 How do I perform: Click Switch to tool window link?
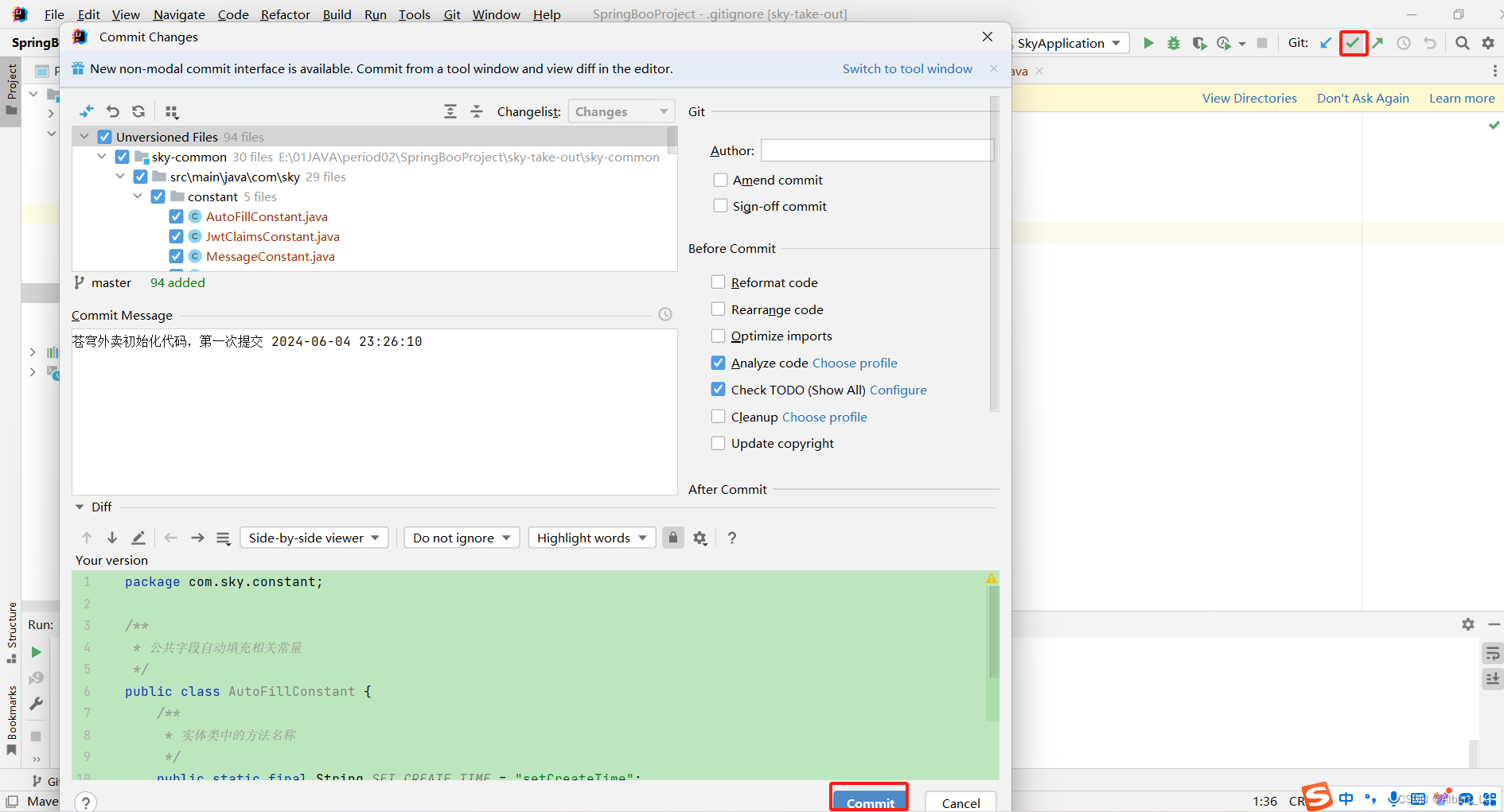(907, 68)
